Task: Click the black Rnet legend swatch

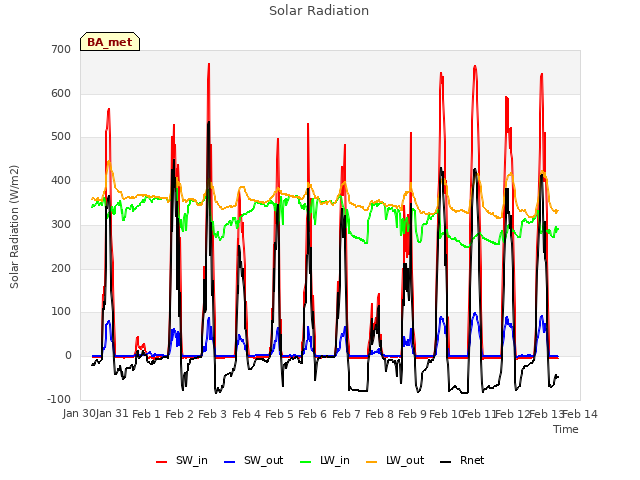Action: click(446, 462)
